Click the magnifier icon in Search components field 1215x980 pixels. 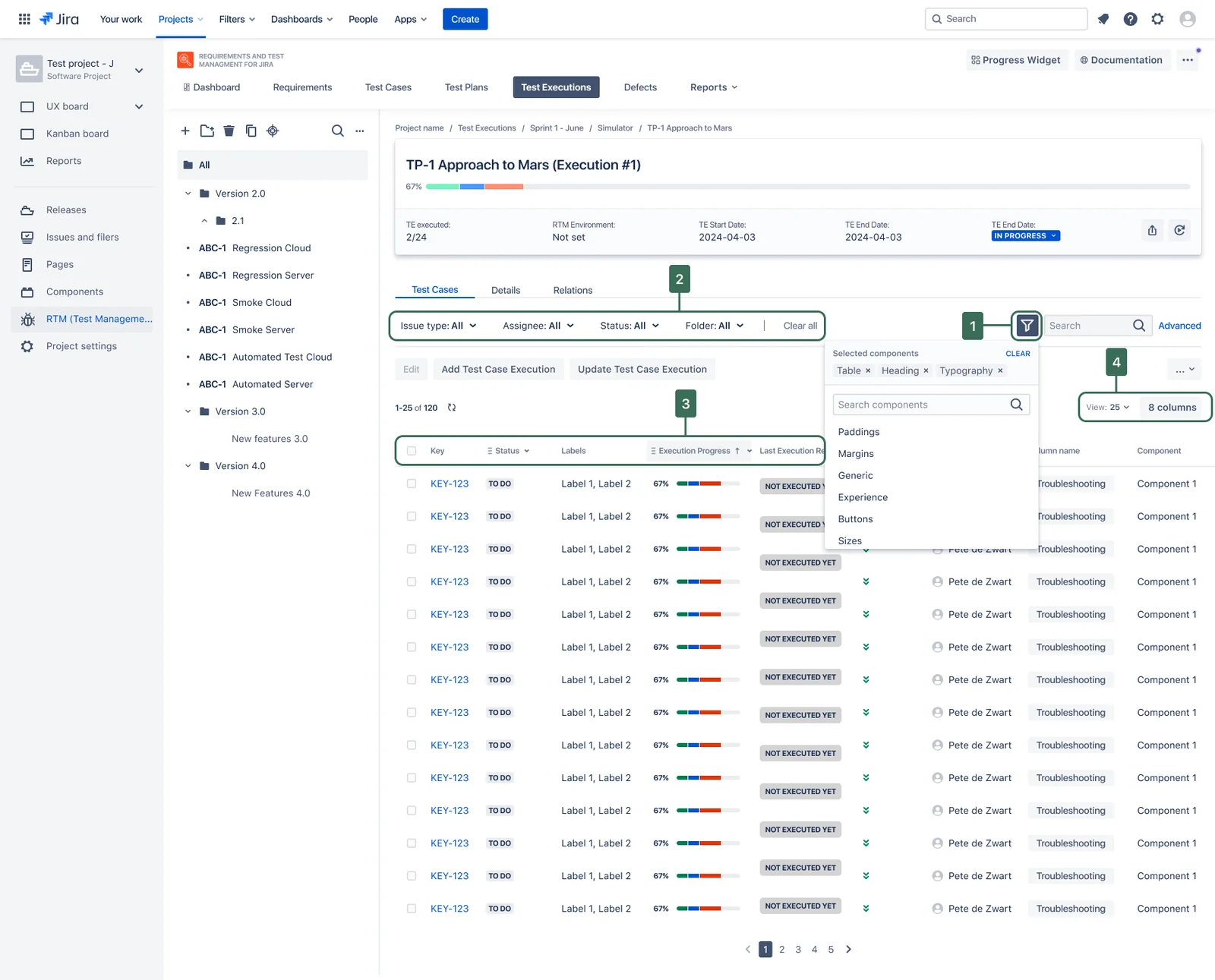point(1016,405)
